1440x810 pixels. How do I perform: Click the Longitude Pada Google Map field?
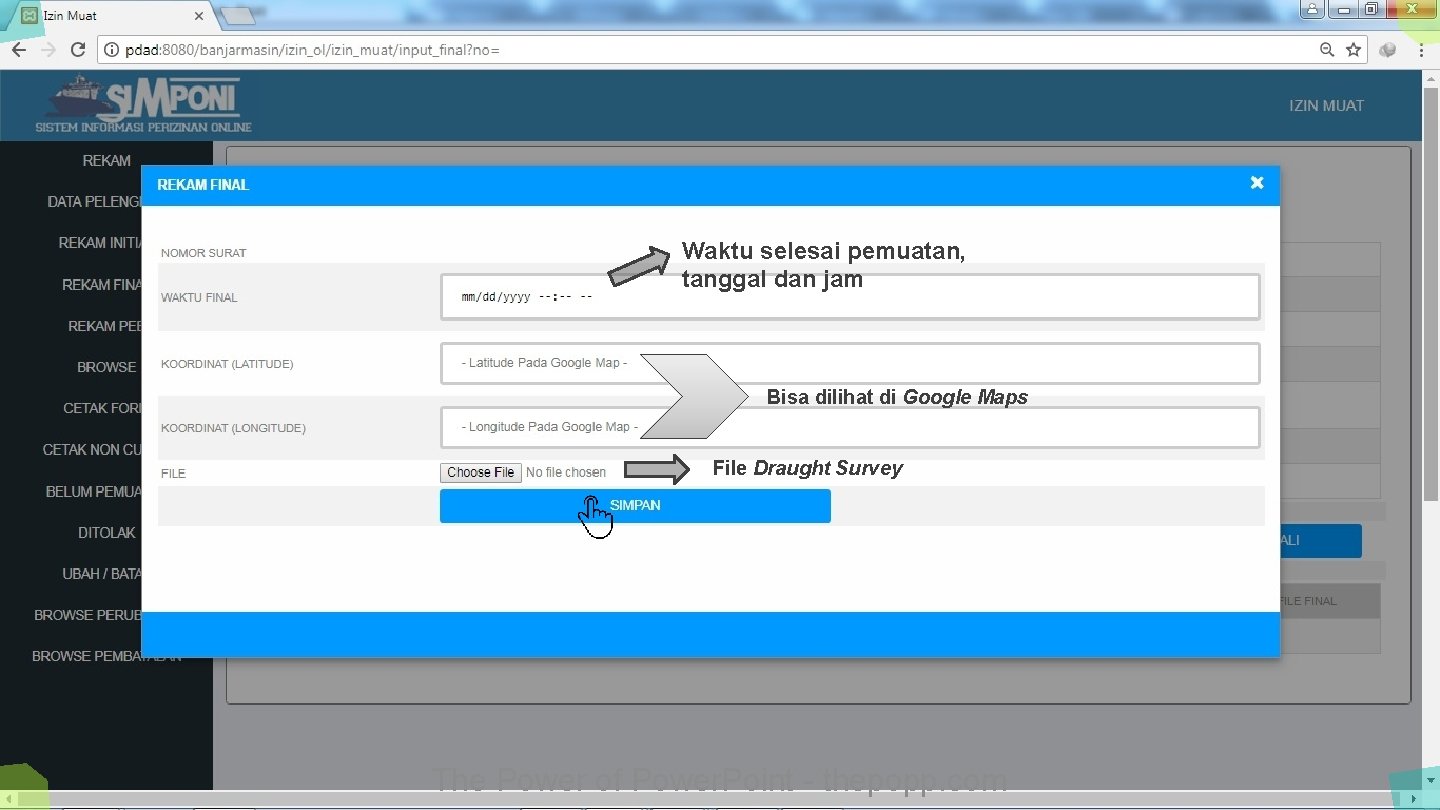pyautogui.click(x=850, y=427)
